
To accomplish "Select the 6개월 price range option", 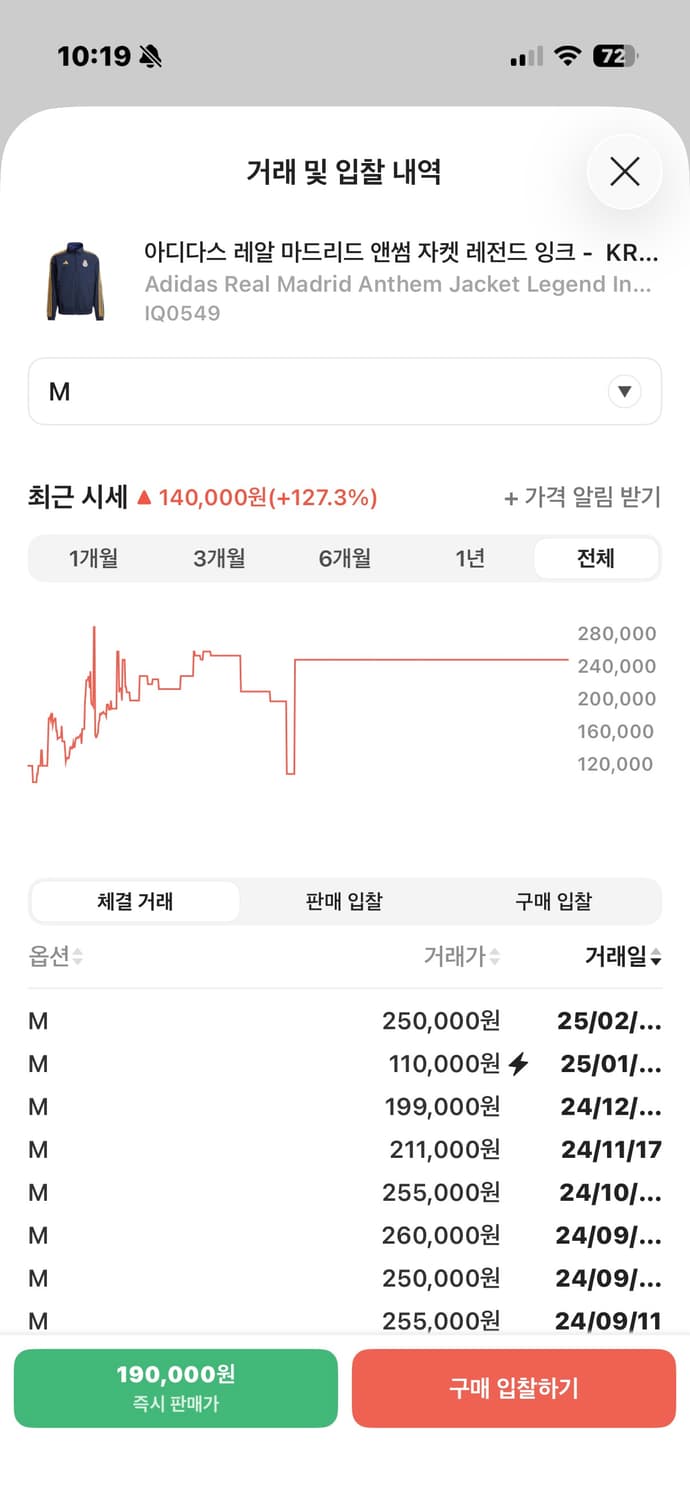I will pos(344,558).
